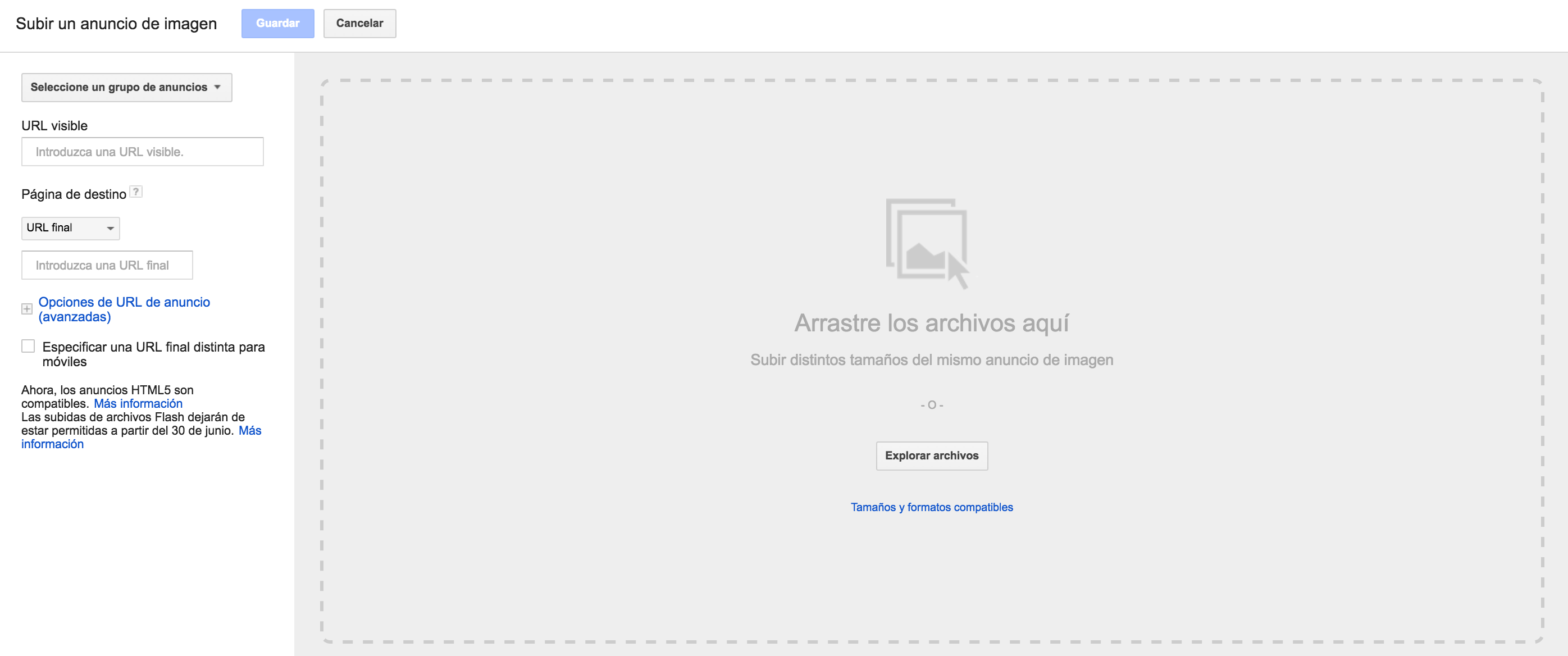Screen dimensions: 1568x656
Task: Click the URL visible input field
Action: (143, 152)
